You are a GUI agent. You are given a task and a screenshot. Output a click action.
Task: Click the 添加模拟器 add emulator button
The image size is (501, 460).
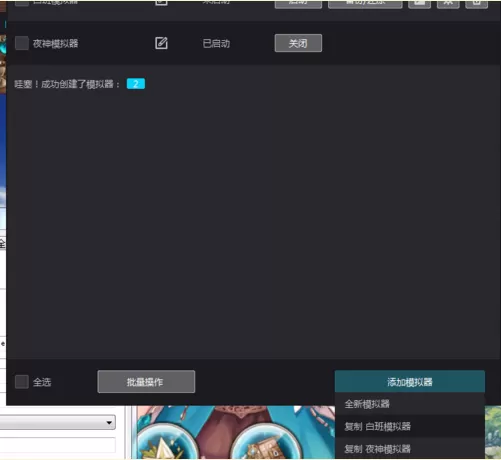pos(410,382)
